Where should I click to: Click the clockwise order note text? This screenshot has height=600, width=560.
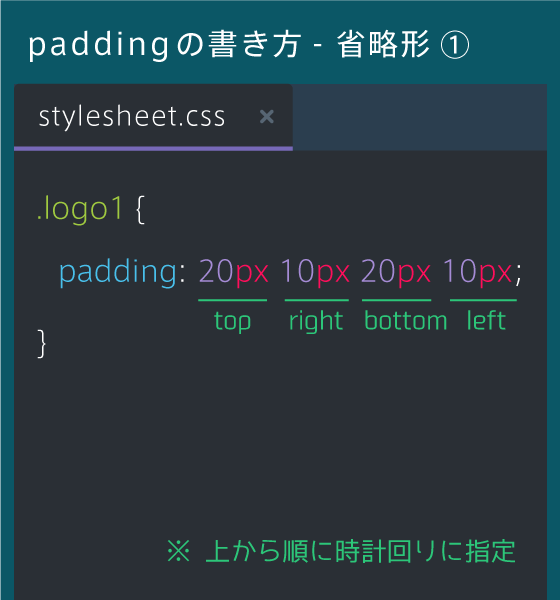click(x=361, y=551)
